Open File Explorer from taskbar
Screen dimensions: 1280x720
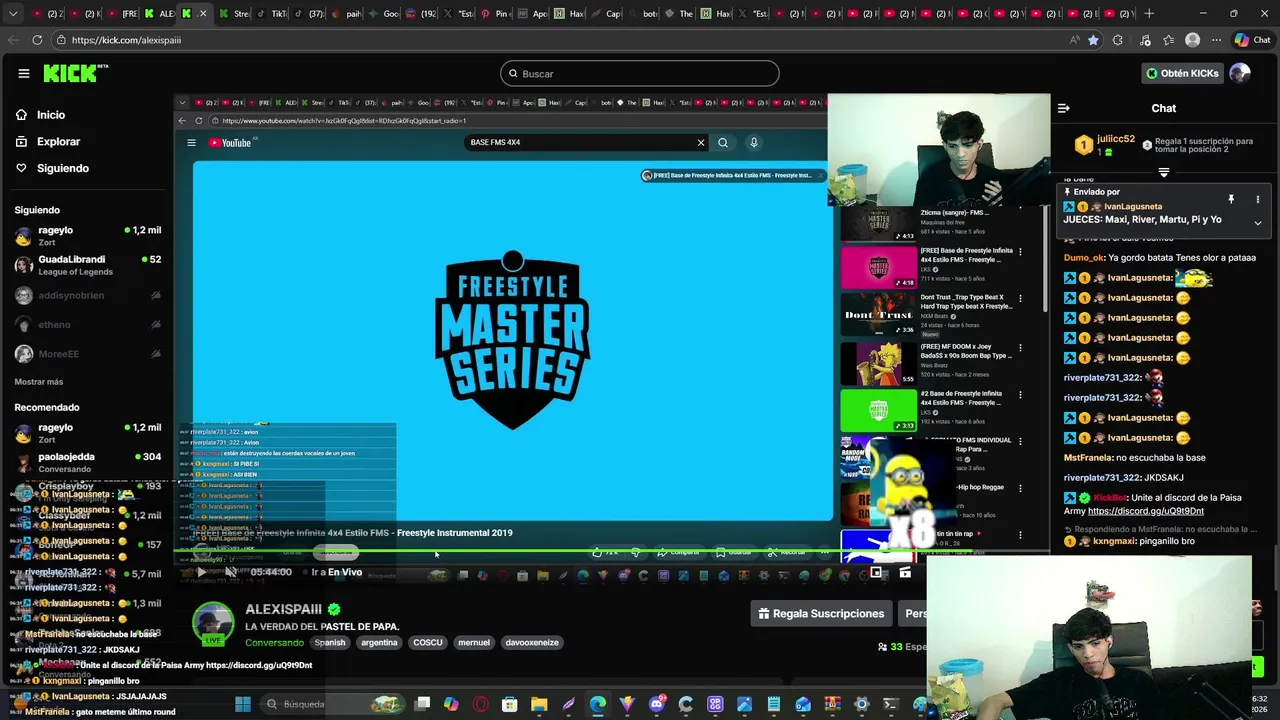pos(539,704)
